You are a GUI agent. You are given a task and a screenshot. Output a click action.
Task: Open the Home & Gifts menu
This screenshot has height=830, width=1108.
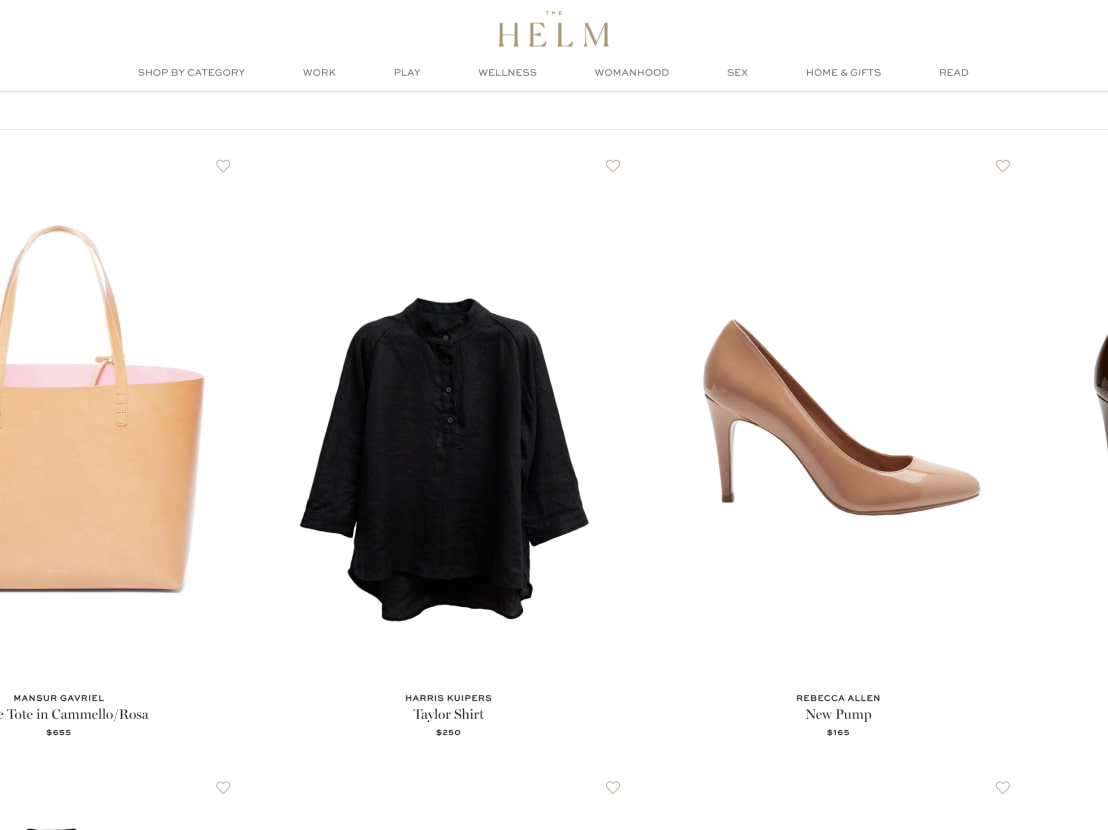click(x=843, y=72)
